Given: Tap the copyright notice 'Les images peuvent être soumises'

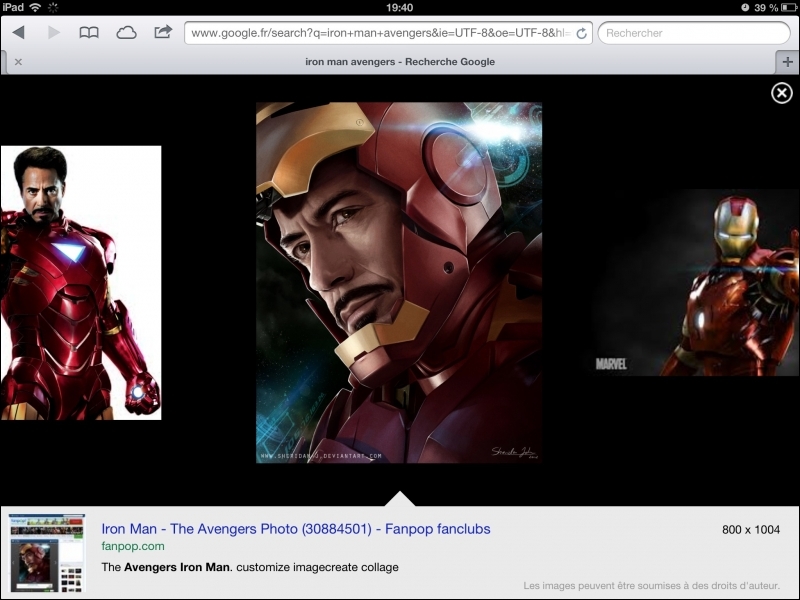Looking at the screenshot, I should [x=652, y=586].
